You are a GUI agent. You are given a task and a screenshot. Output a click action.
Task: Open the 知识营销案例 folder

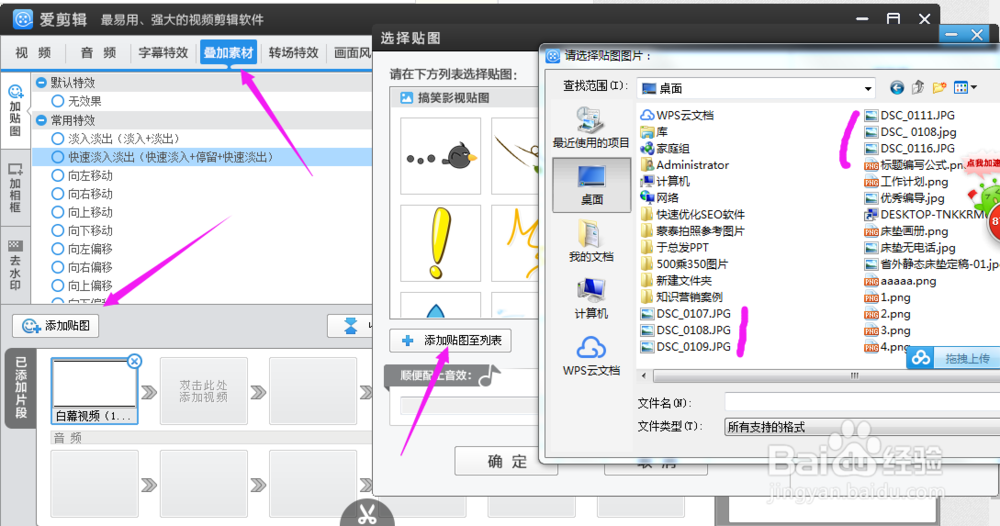point(682,296)
